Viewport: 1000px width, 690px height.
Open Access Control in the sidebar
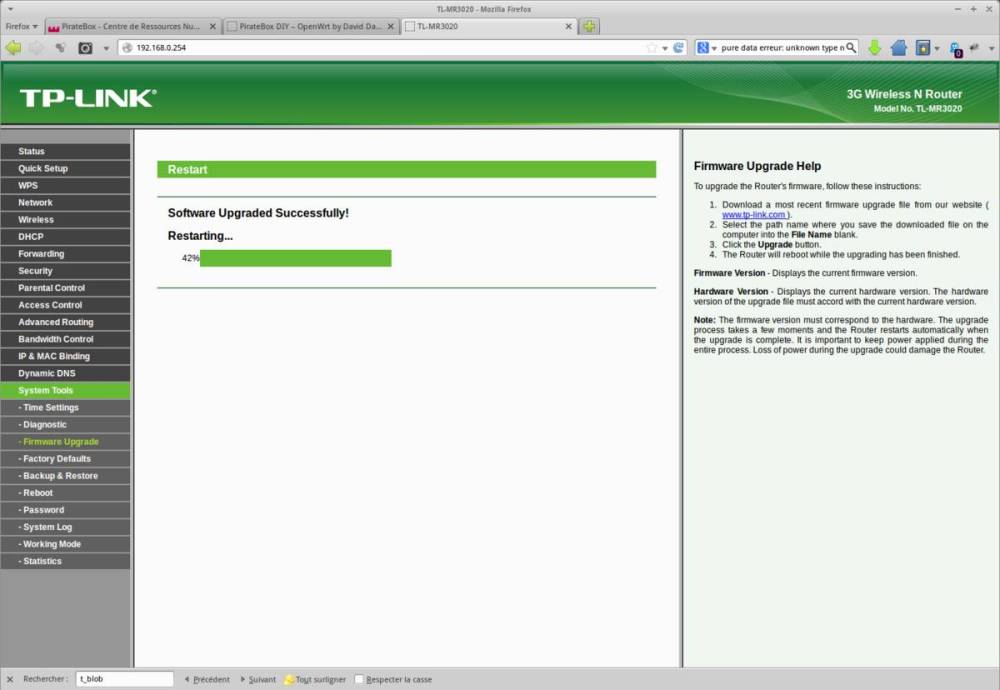point(65,305)
